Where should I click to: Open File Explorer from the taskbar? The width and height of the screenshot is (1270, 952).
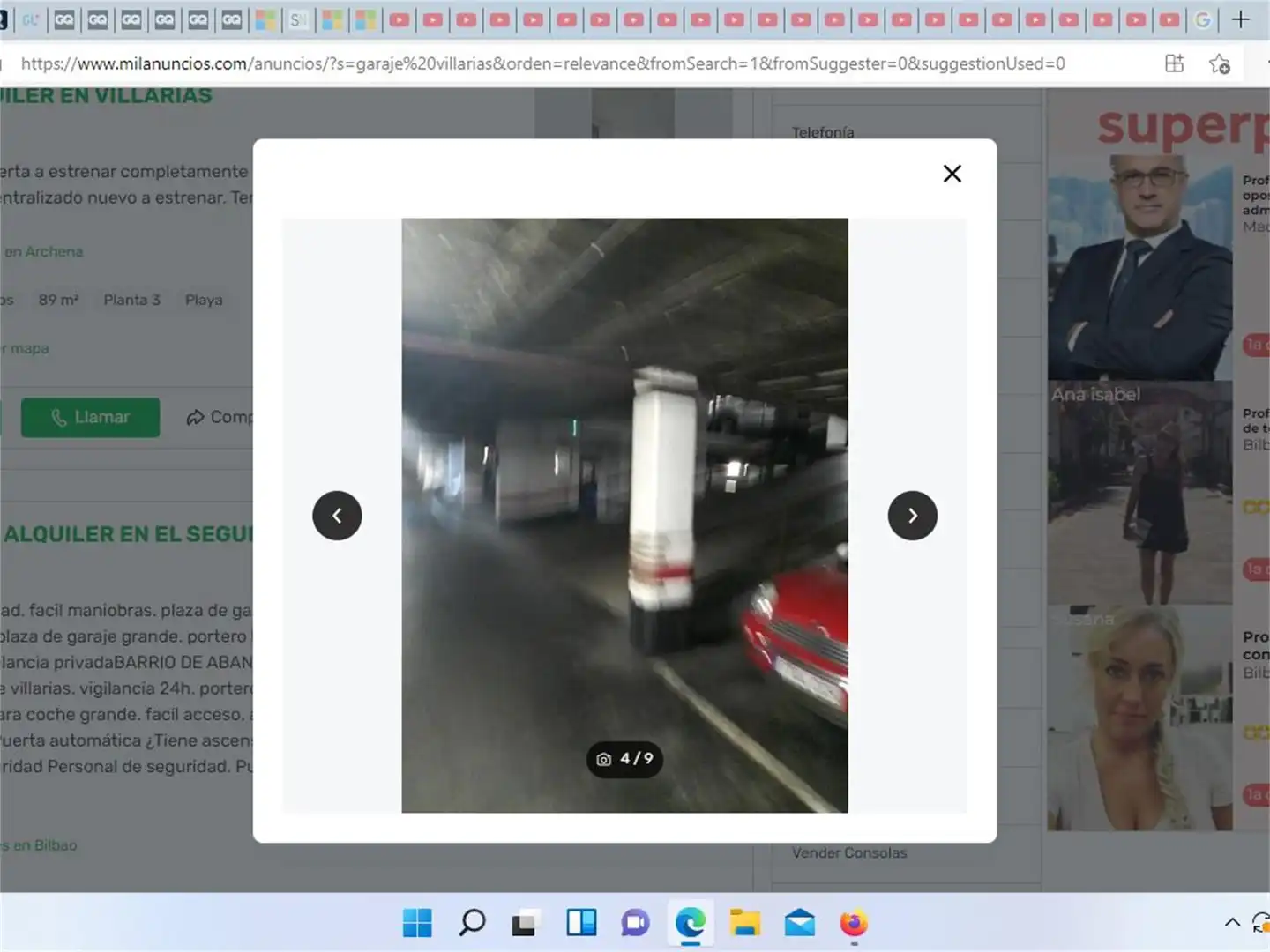745,923
